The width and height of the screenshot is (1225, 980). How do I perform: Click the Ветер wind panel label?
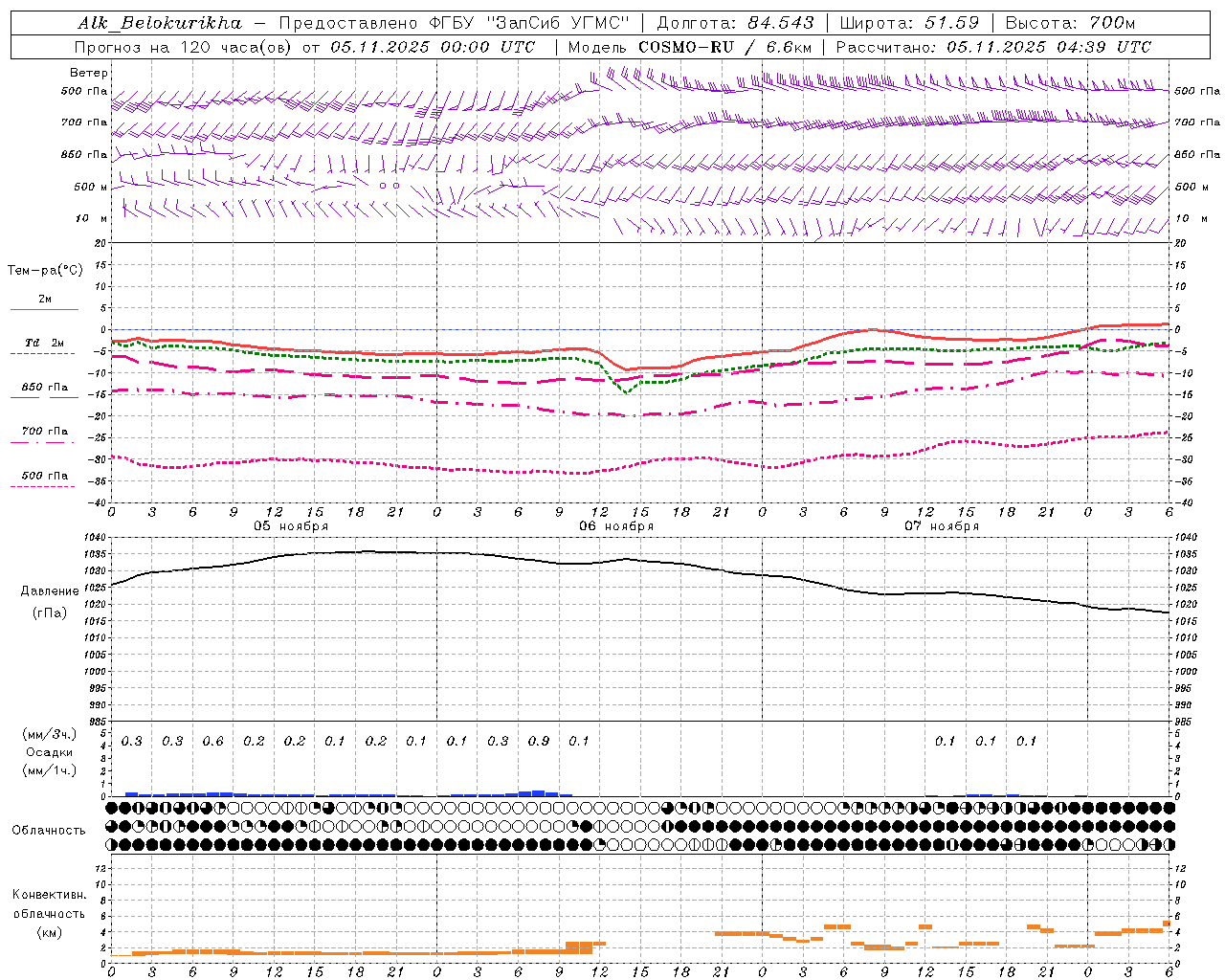pyautogui.click(x=89, y=73)
